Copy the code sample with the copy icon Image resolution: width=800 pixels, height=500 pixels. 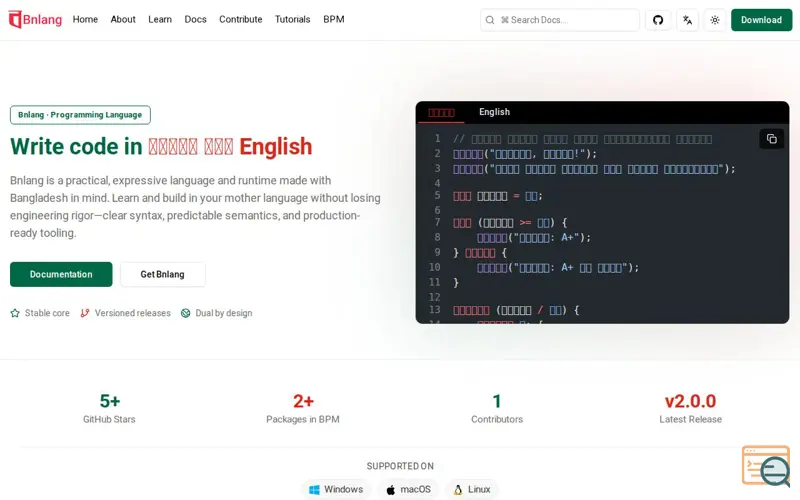771,139
